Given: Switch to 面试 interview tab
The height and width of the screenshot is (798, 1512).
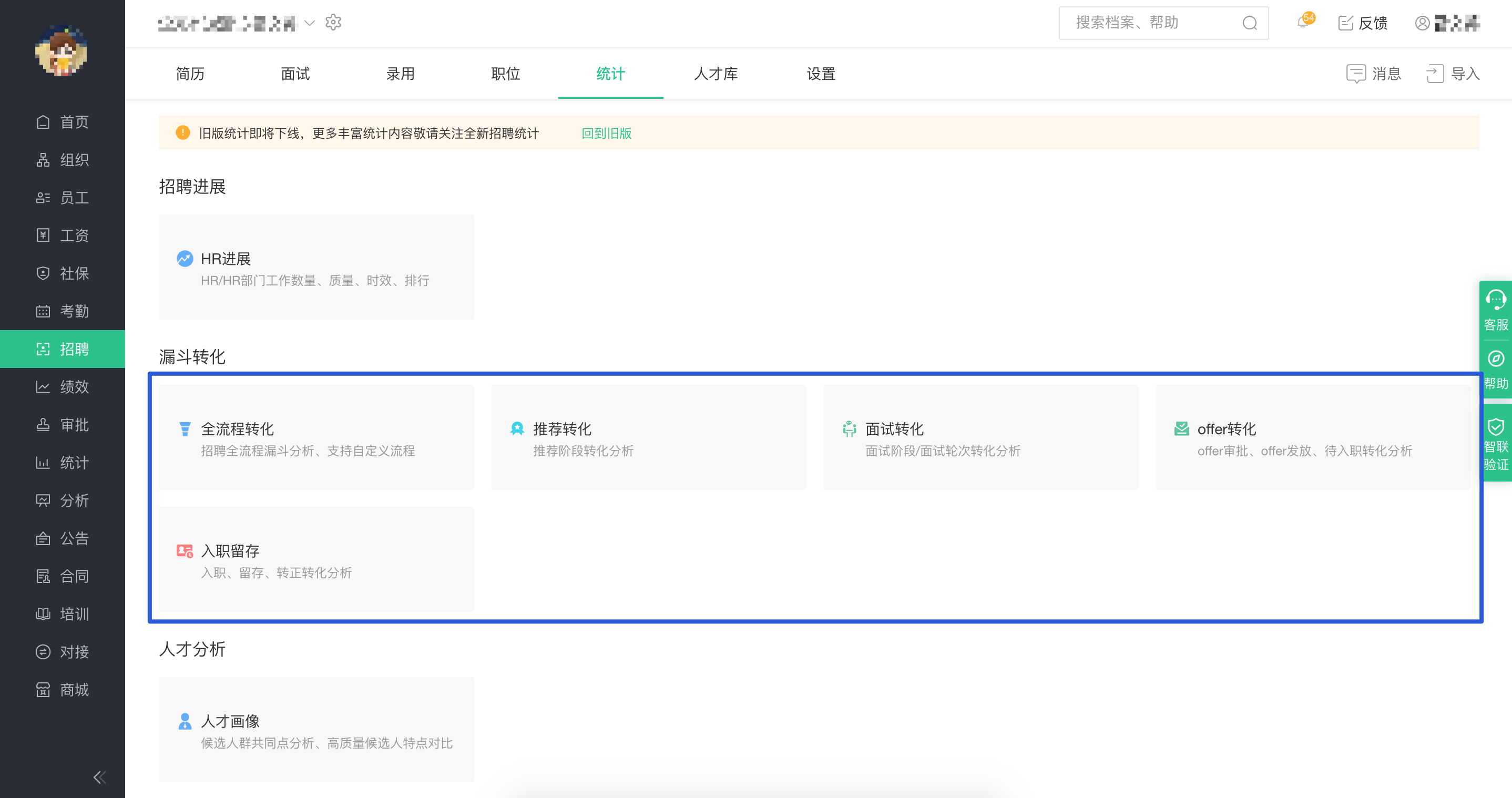Looking at the screenshot, I should [x=295, y=74].
